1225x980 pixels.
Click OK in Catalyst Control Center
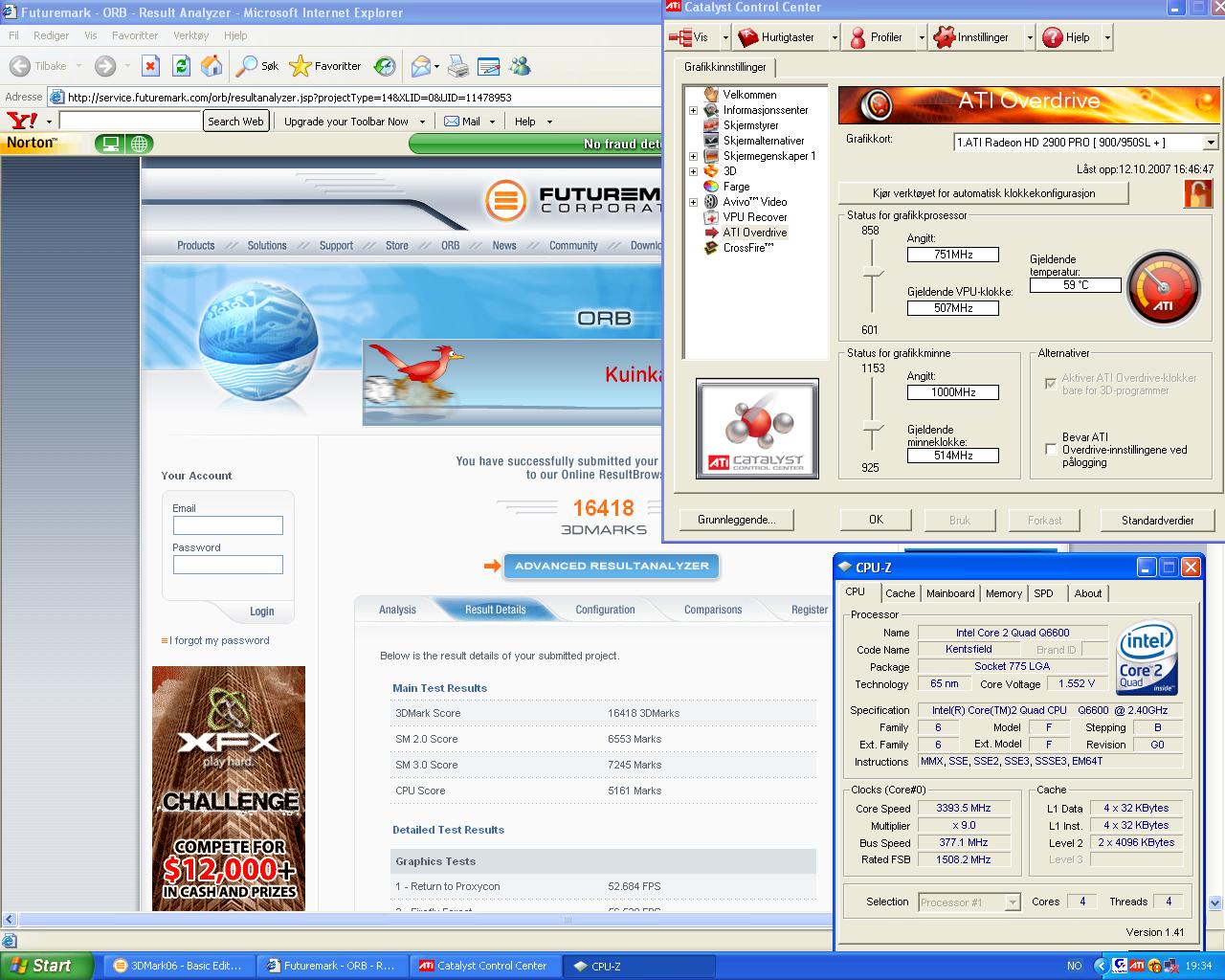876,520
